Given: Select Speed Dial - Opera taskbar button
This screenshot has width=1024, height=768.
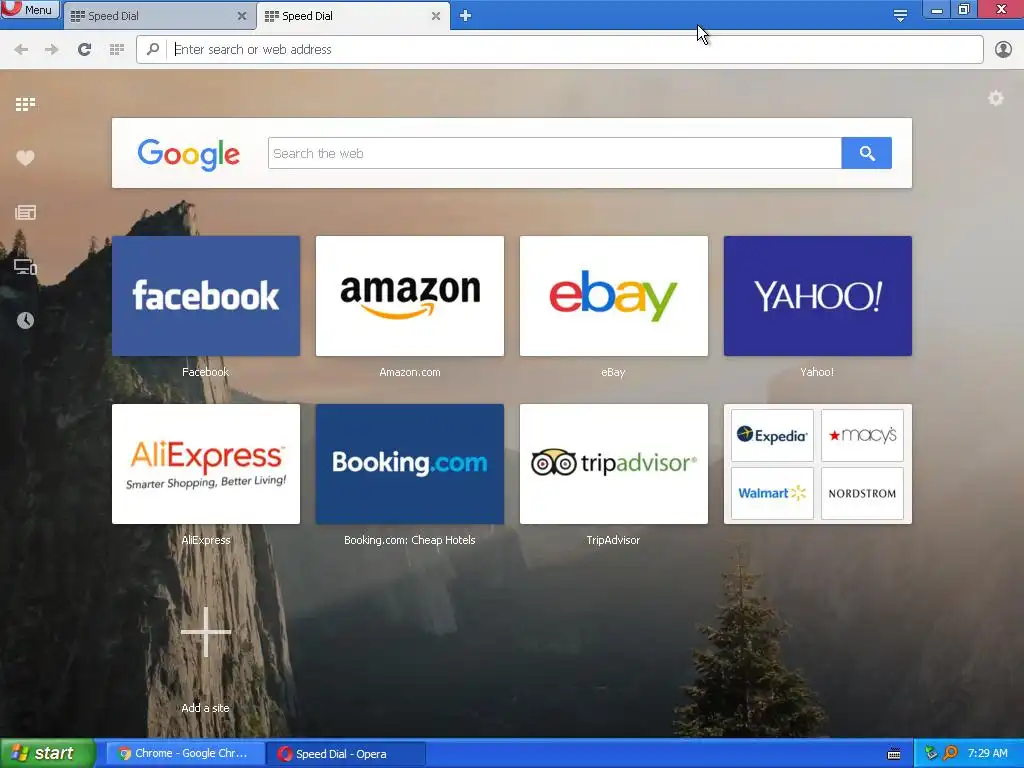Looking at the screenshot, I should [346, 754].
